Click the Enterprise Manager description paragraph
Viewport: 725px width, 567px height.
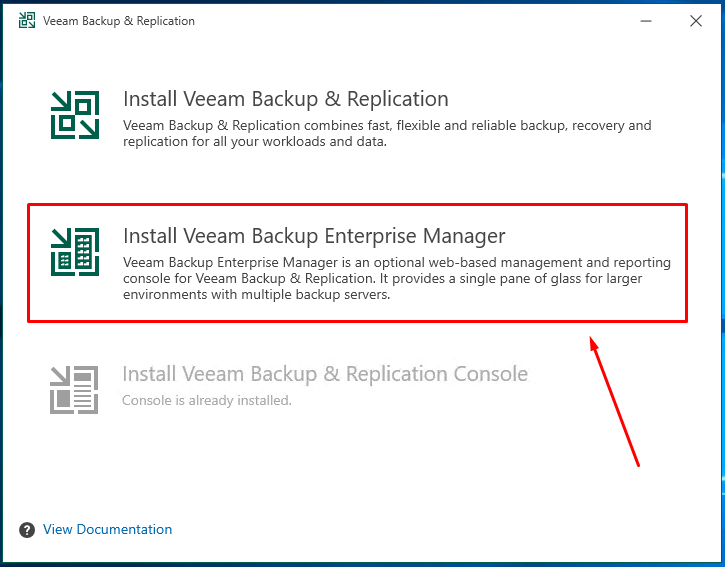point(397,278)
